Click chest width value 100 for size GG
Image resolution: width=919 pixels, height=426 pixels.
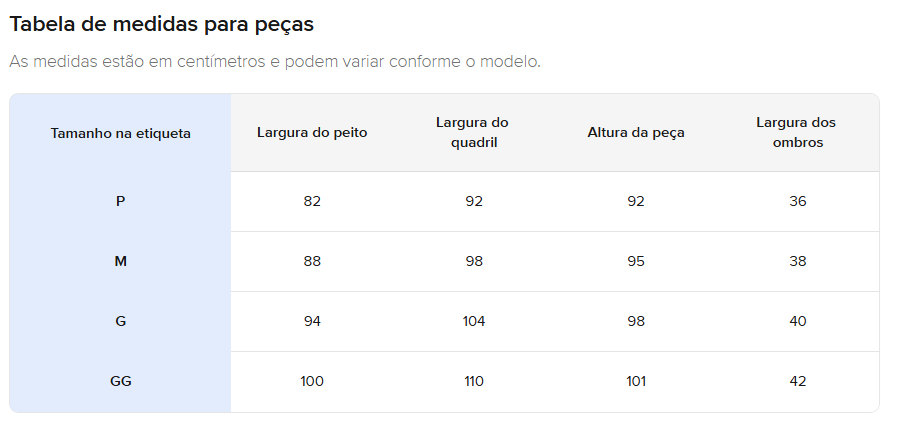tap(312, 381)
